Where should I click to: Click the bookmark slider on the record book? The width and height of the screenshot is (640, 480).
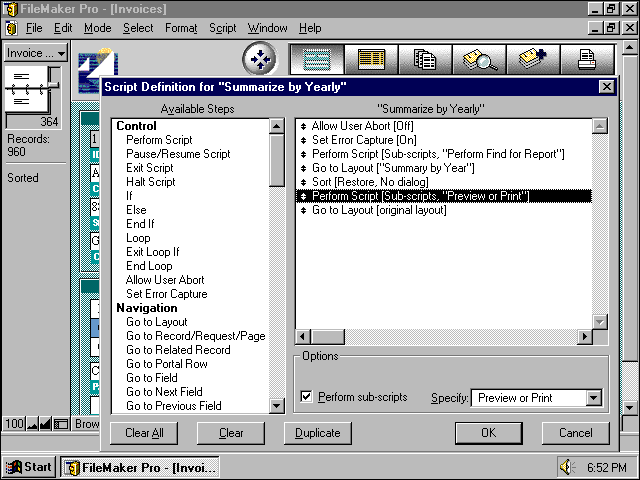(53, 84)
